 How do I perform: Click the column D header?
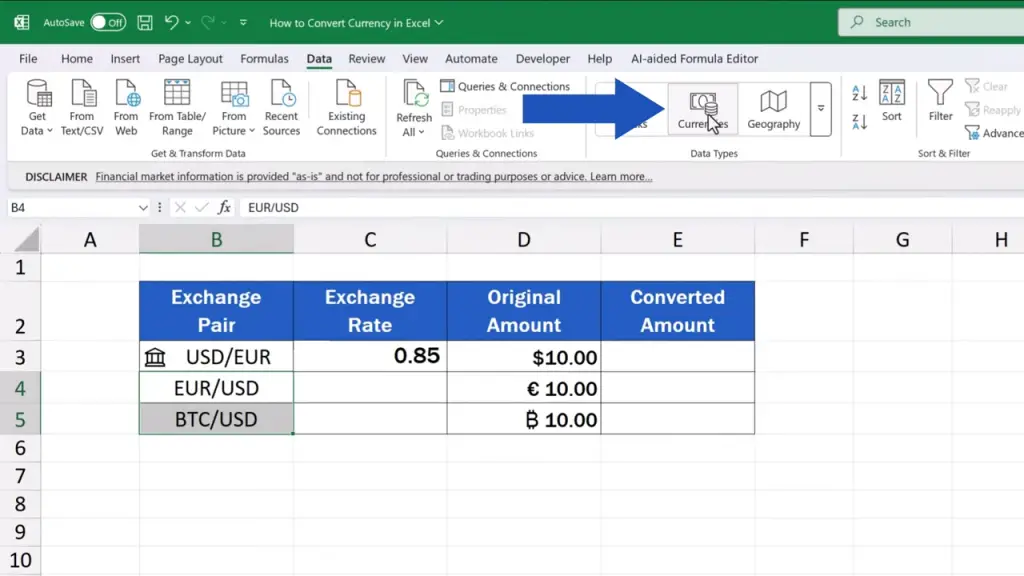524,239
